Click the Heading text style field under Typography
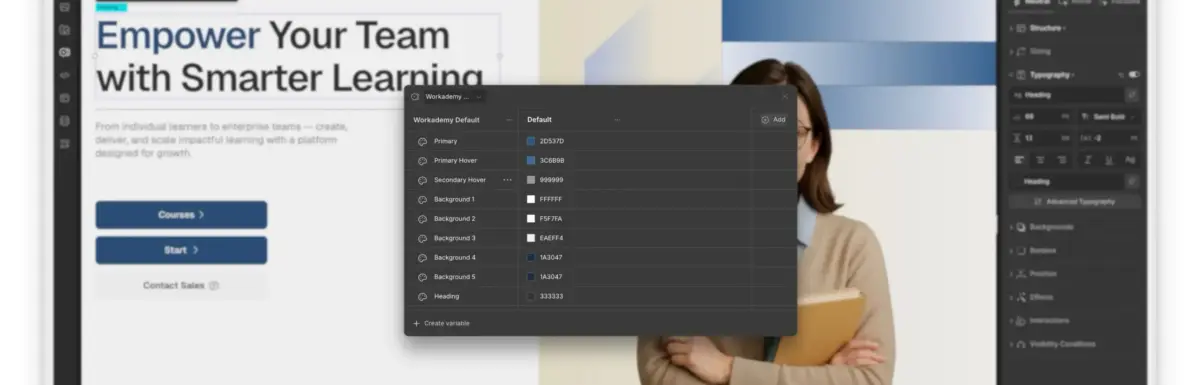This screenshot has height=385, width=1200. 1067,95
